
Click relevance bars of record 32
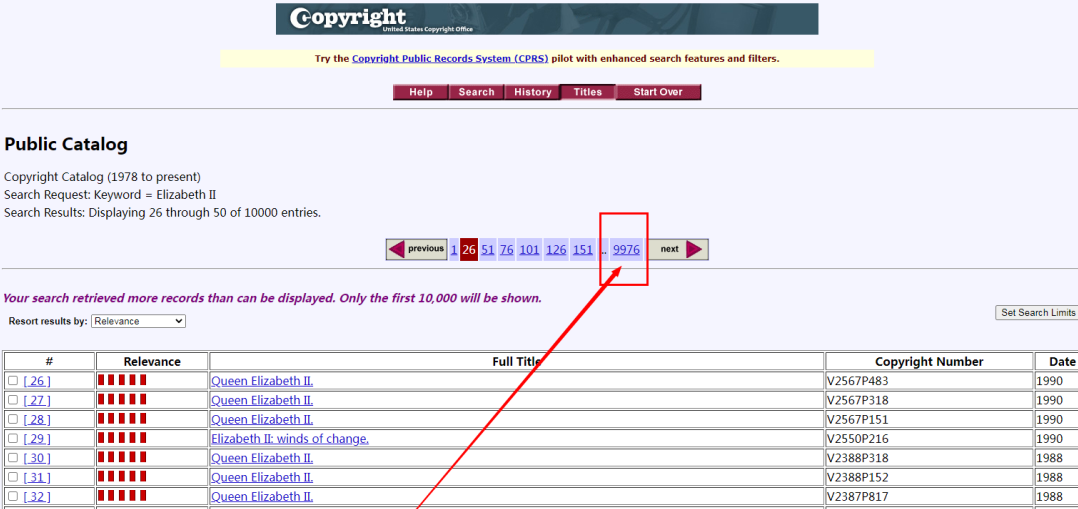click(122, 495)
